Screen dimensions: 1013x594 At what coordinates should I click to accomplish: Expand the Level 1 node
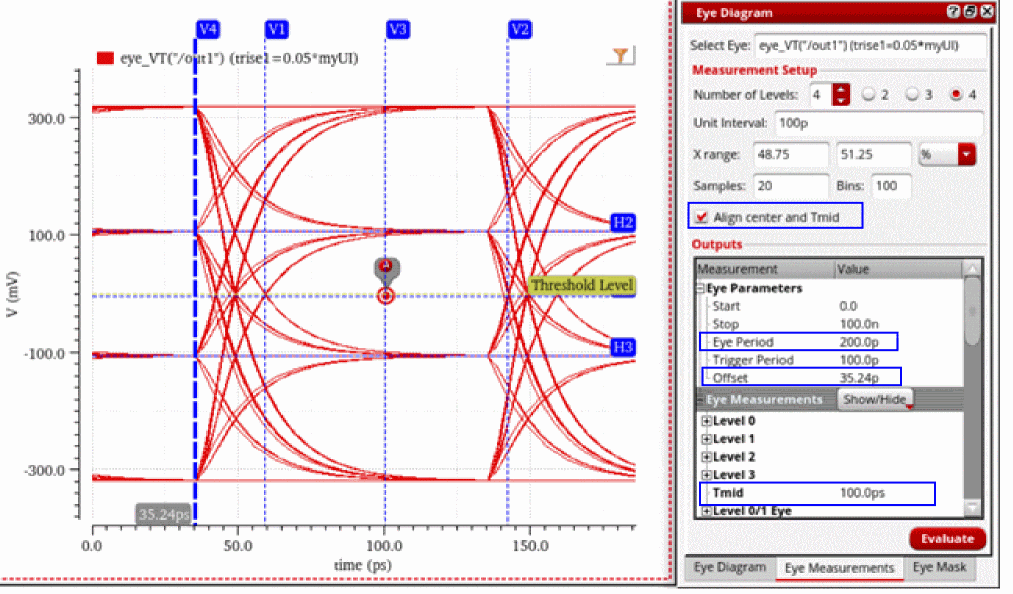click(706, 439)
